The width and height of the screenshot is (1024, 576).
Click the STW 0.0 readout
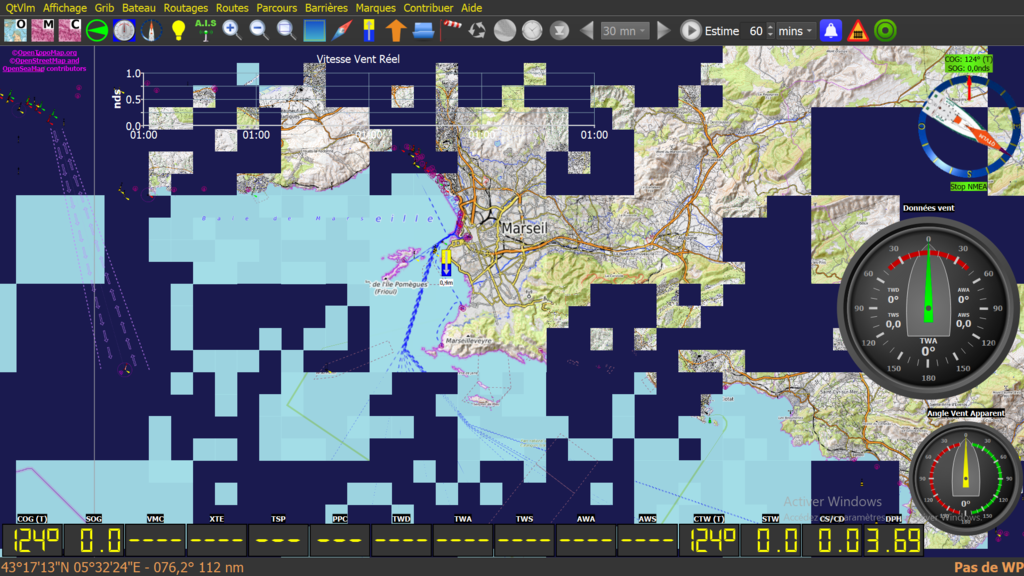pos(771,541)
